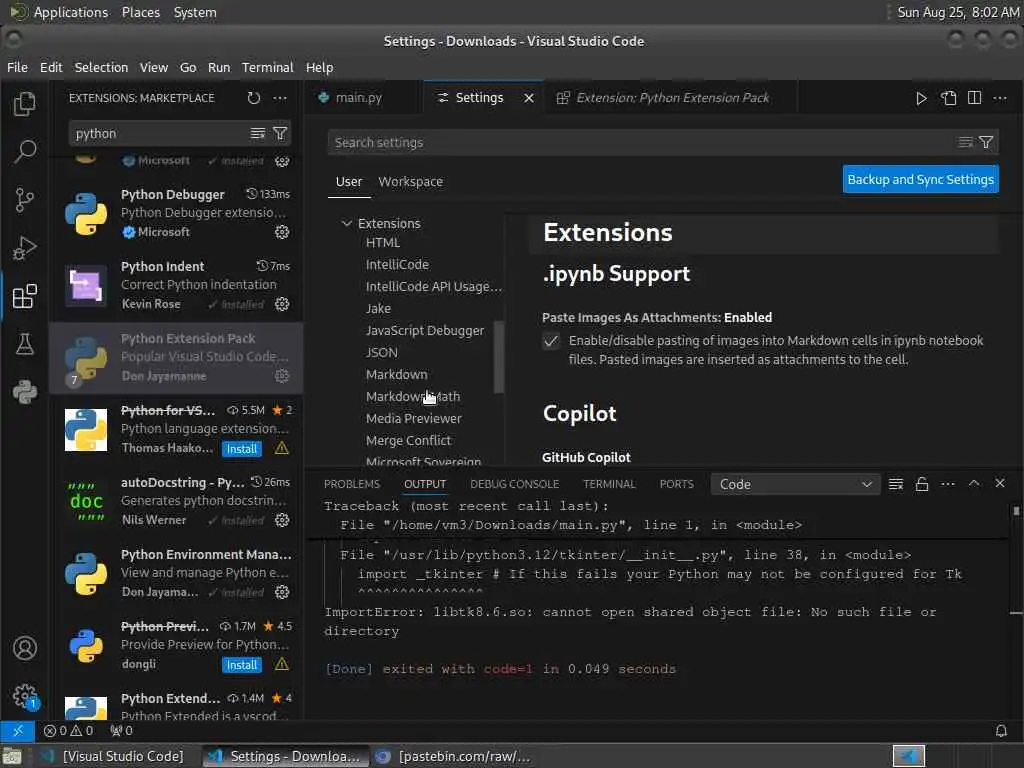Open marketplace Views and More Actions

280,98
